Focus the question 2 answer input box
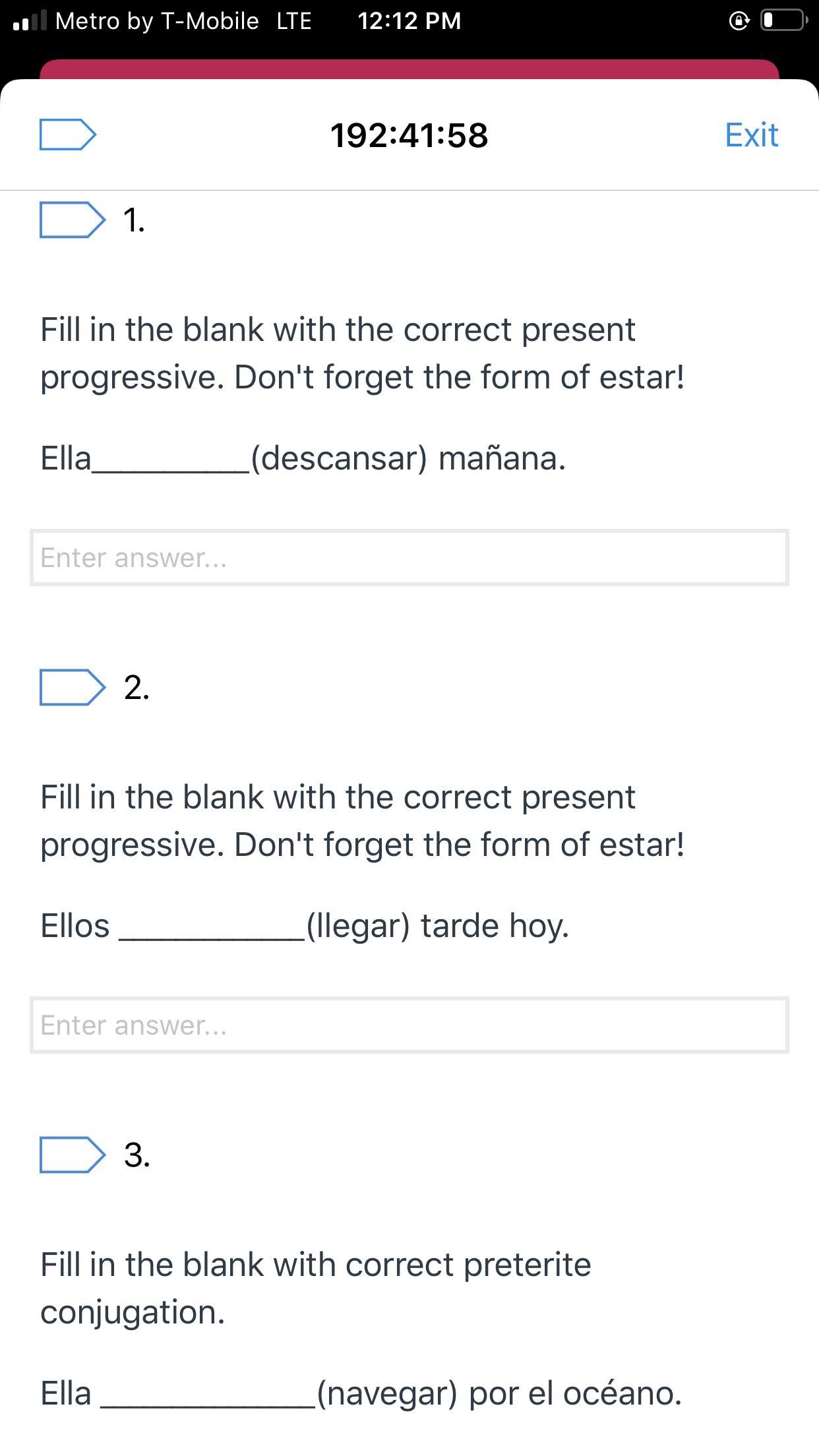Screen dimensions: 819x1456 [x=409, y=1025]
